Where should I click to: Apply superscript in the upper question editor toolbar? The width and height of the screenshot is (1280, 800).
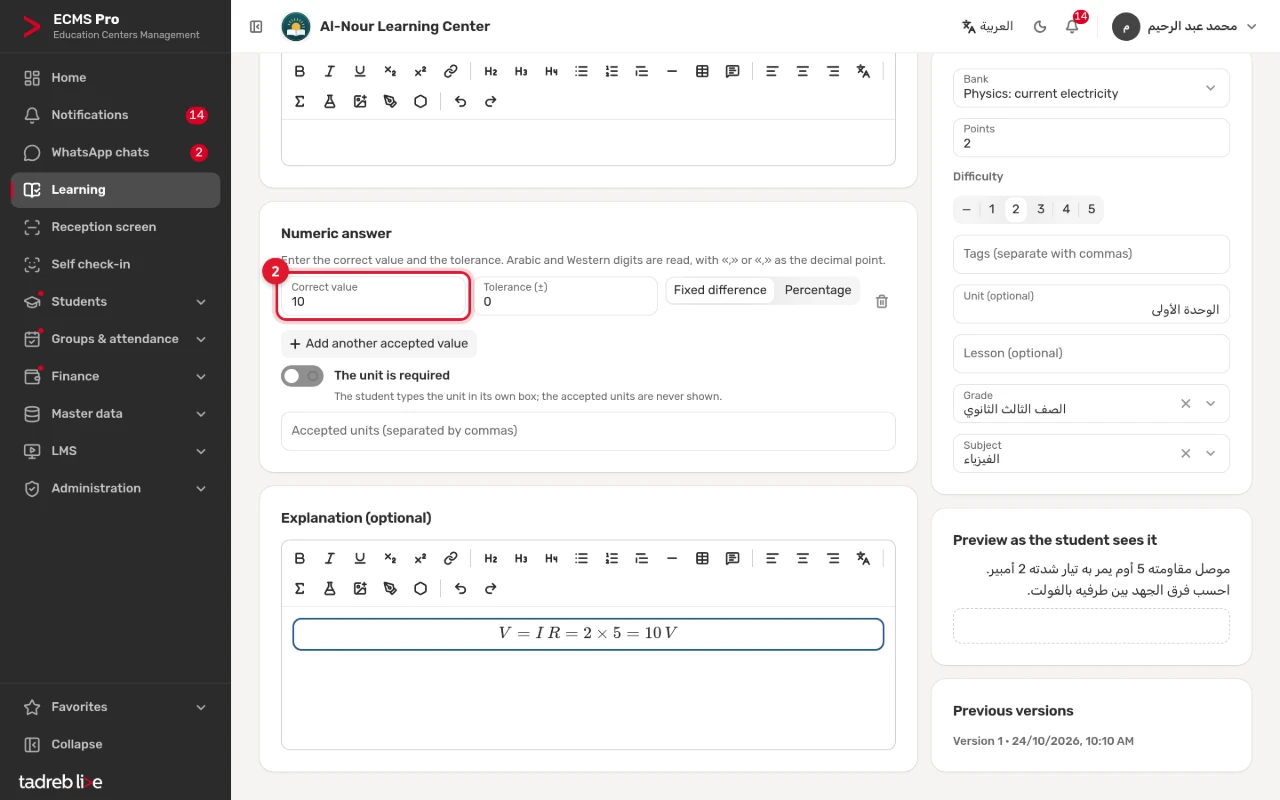click(x=420, y=71)
